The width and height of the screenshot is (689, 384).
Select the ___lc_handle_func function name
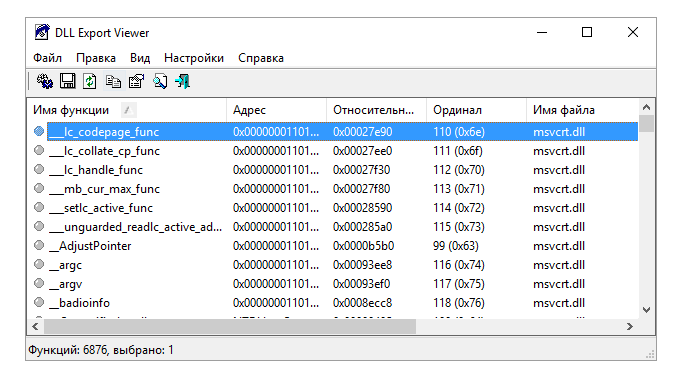tap(96, 170)
